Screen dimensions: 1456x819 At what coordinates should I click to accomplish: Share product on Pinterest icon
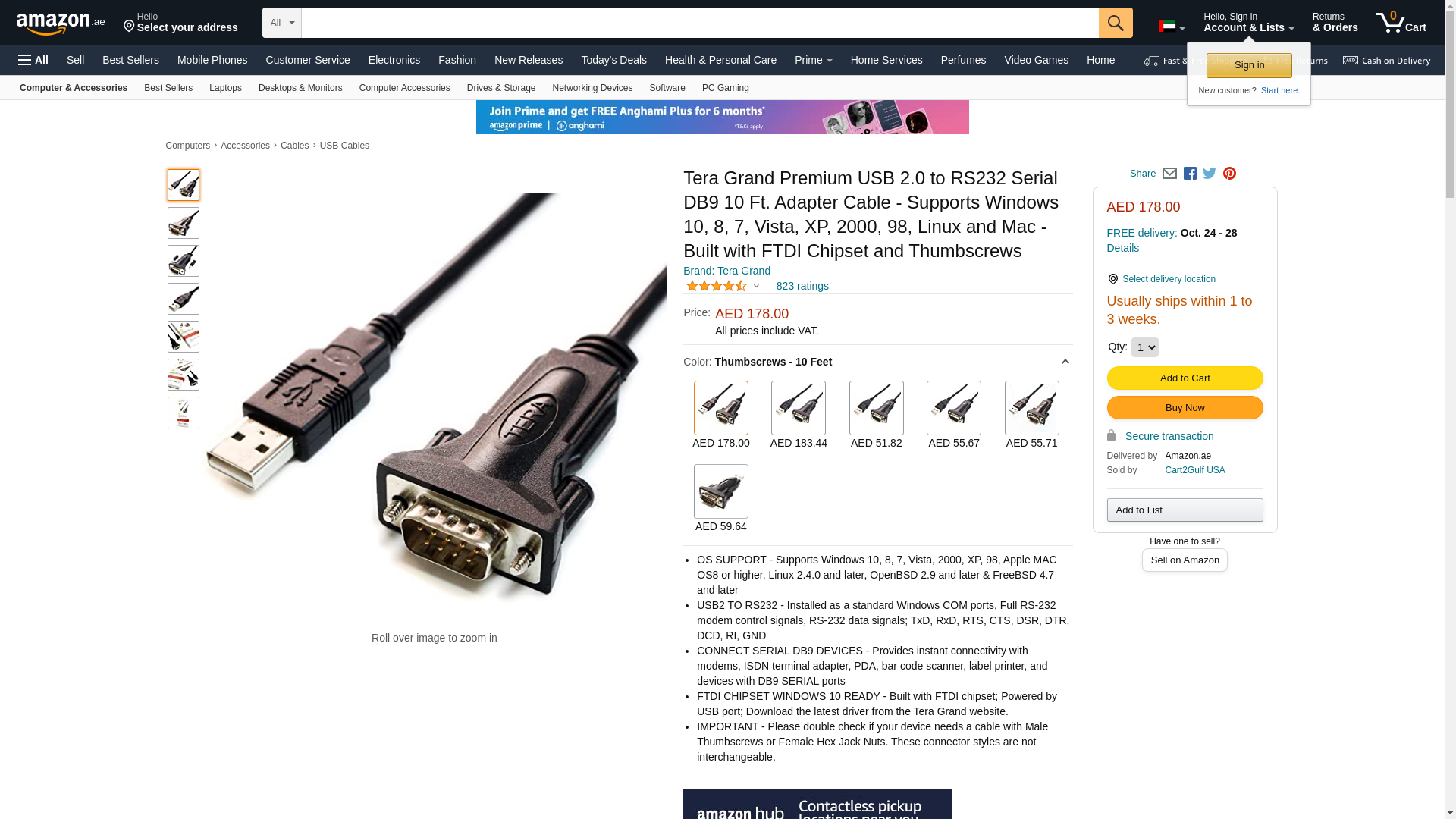(x=1229, y=174)
